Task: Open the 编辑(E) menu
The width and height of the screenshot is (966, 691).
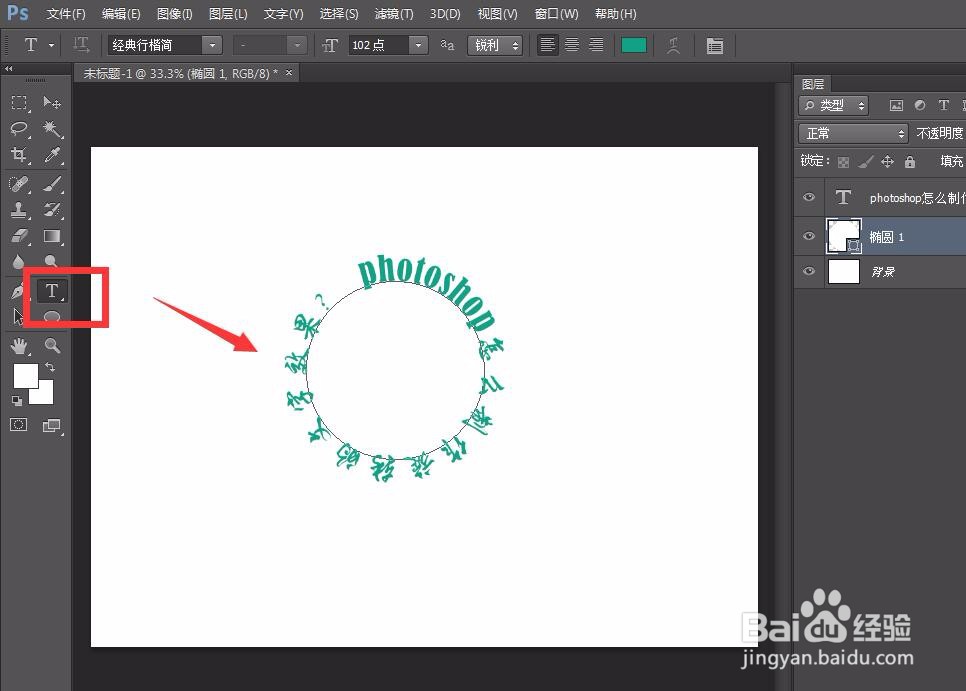Action: point(121,14)
